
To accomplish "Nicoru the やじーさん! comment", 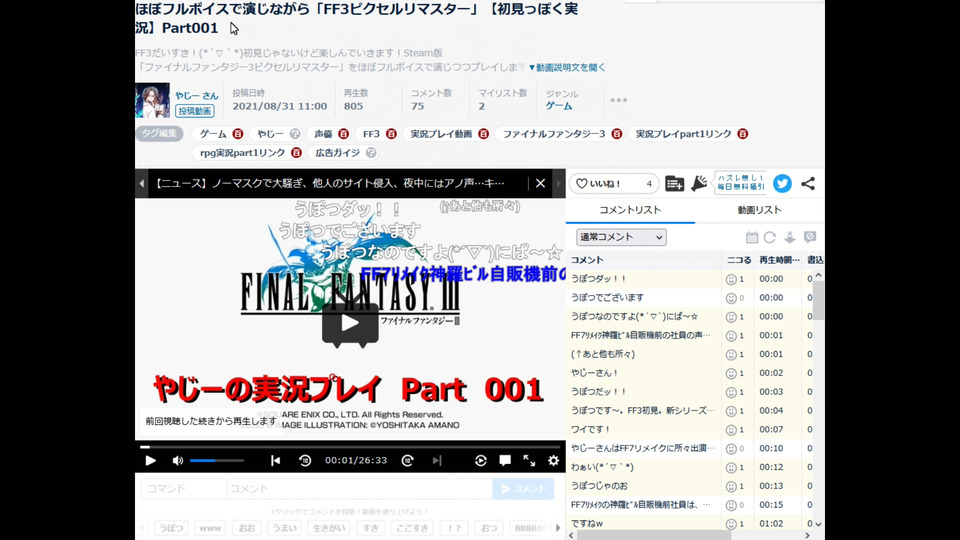I will pos(731,373).
